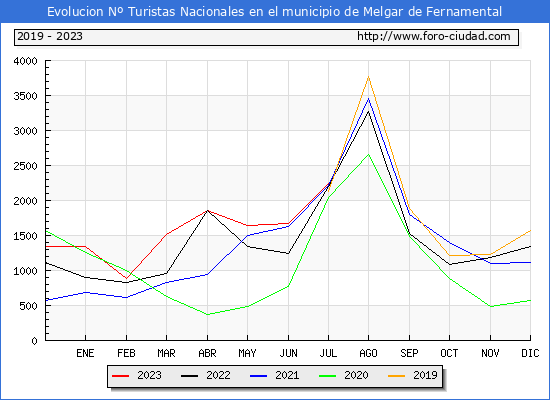Click the FEB month axis label
The width and height of the screenshot is (550, 400).
tap(126, 353)
